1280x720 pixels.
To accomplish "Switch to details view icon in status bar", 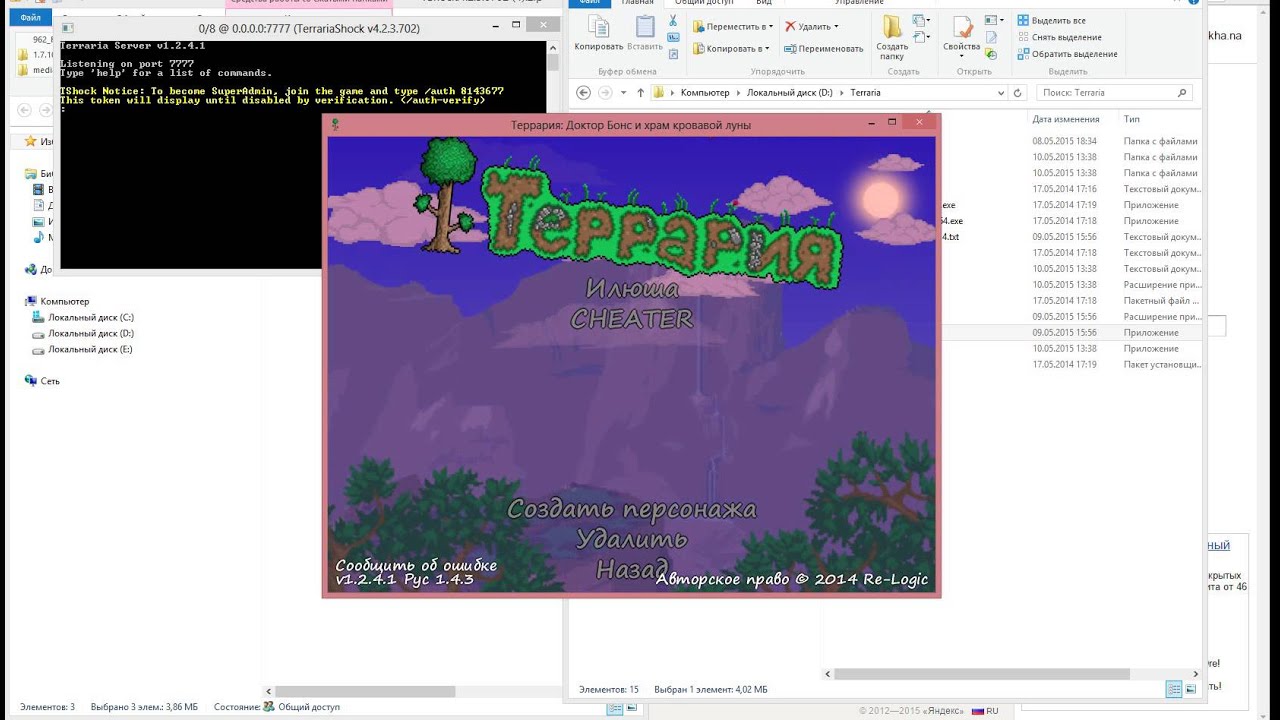I will point(1174,689).
